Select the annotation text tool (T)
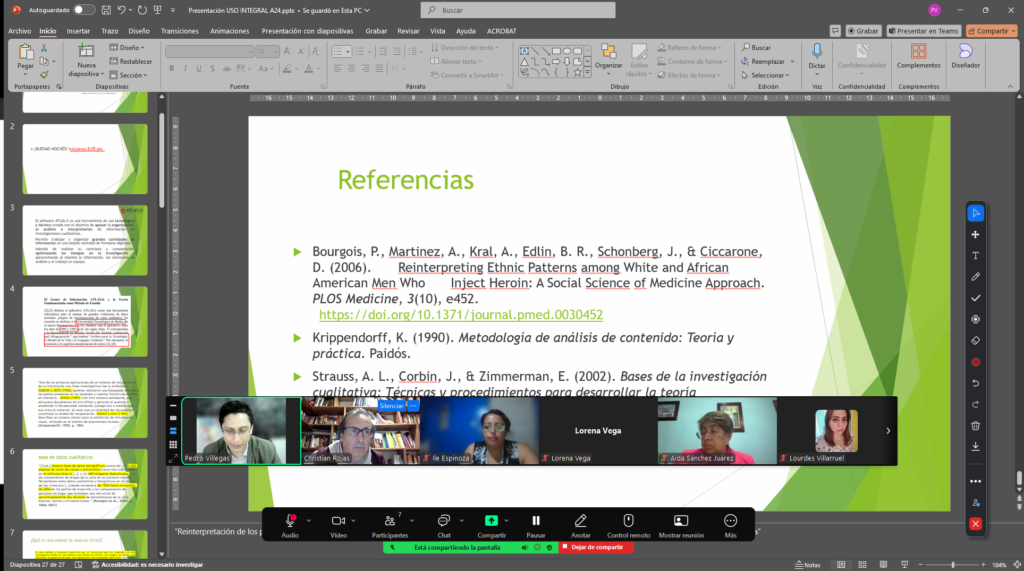This screenshot has width=1024, height=571. (x=976, y=255)
